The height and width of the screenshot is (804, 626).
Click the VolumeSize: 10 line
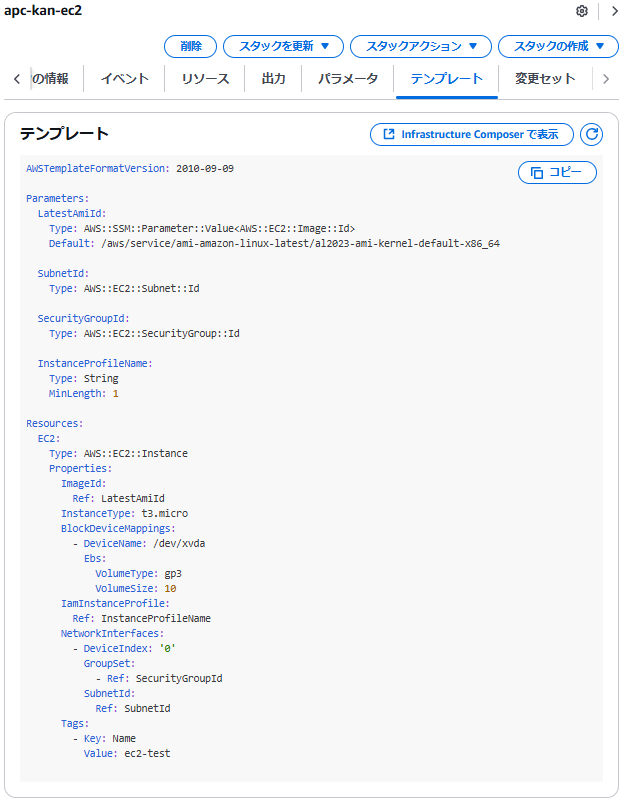click(x=136, y=588)
